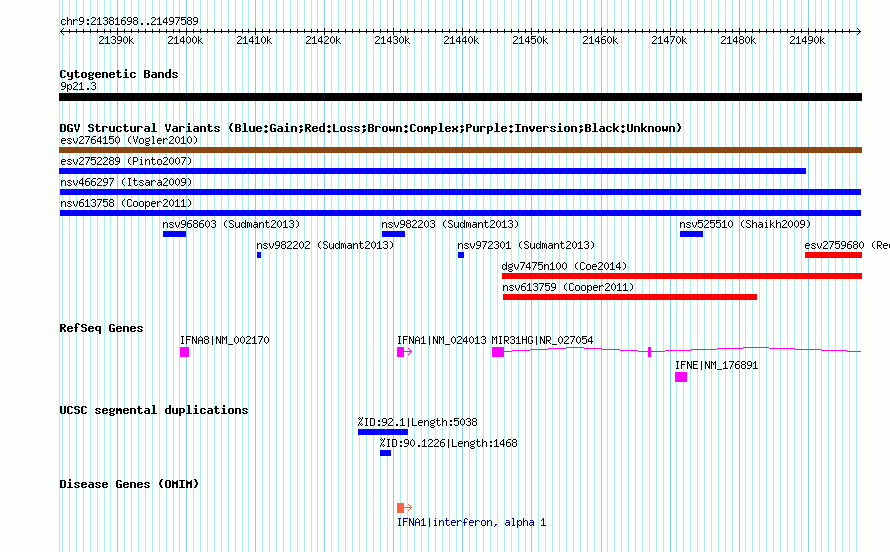This screenshot has width=890, height=552.
Task: Select the IFNE gene box
Action: pyautogui.click(x=681, y=377)
